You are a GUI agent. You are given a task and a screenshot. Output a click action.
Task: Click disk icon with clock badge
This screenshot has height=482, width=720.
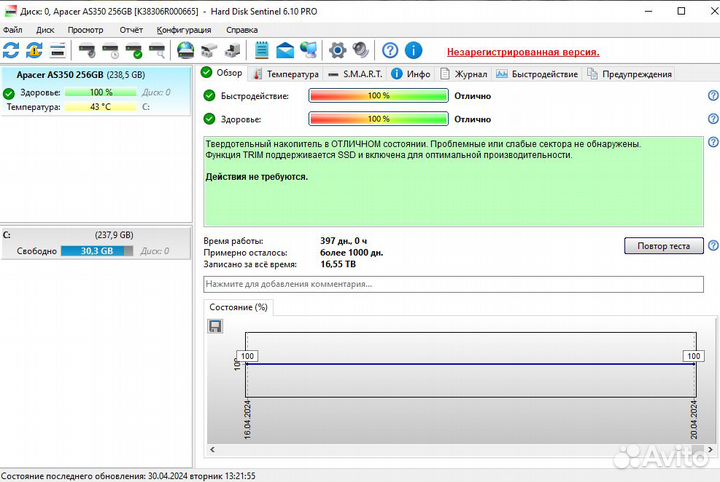click(110, 50)
